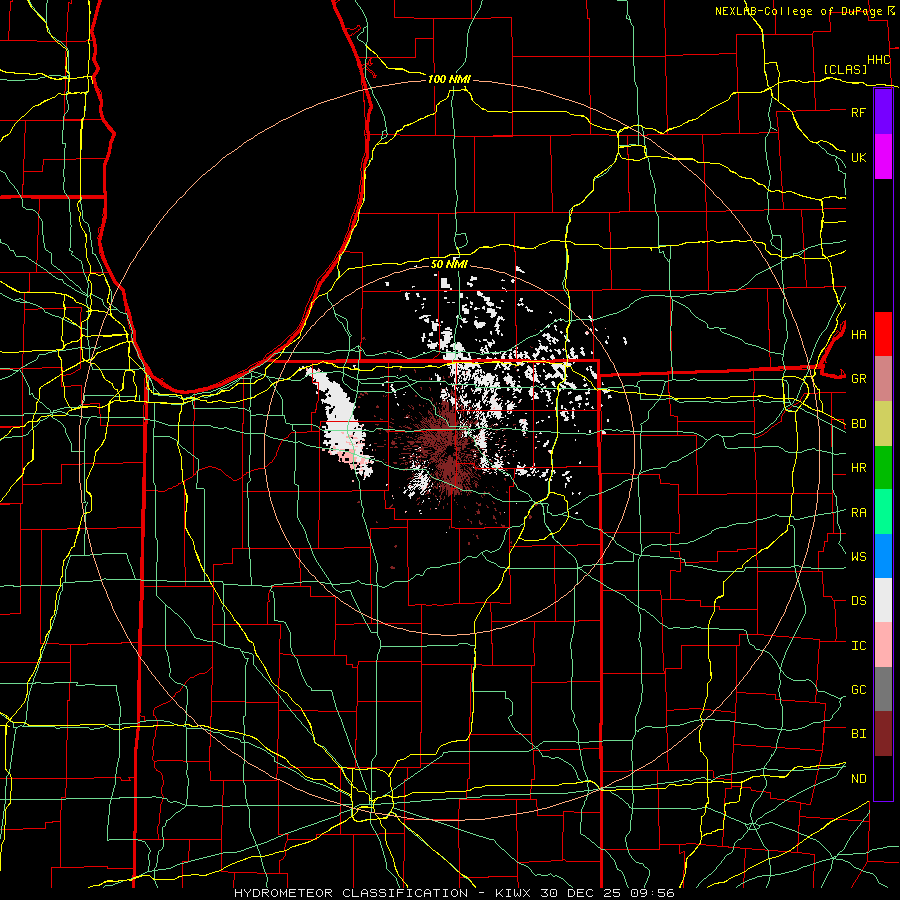Click the DS white legend swatch

point(883,600)
